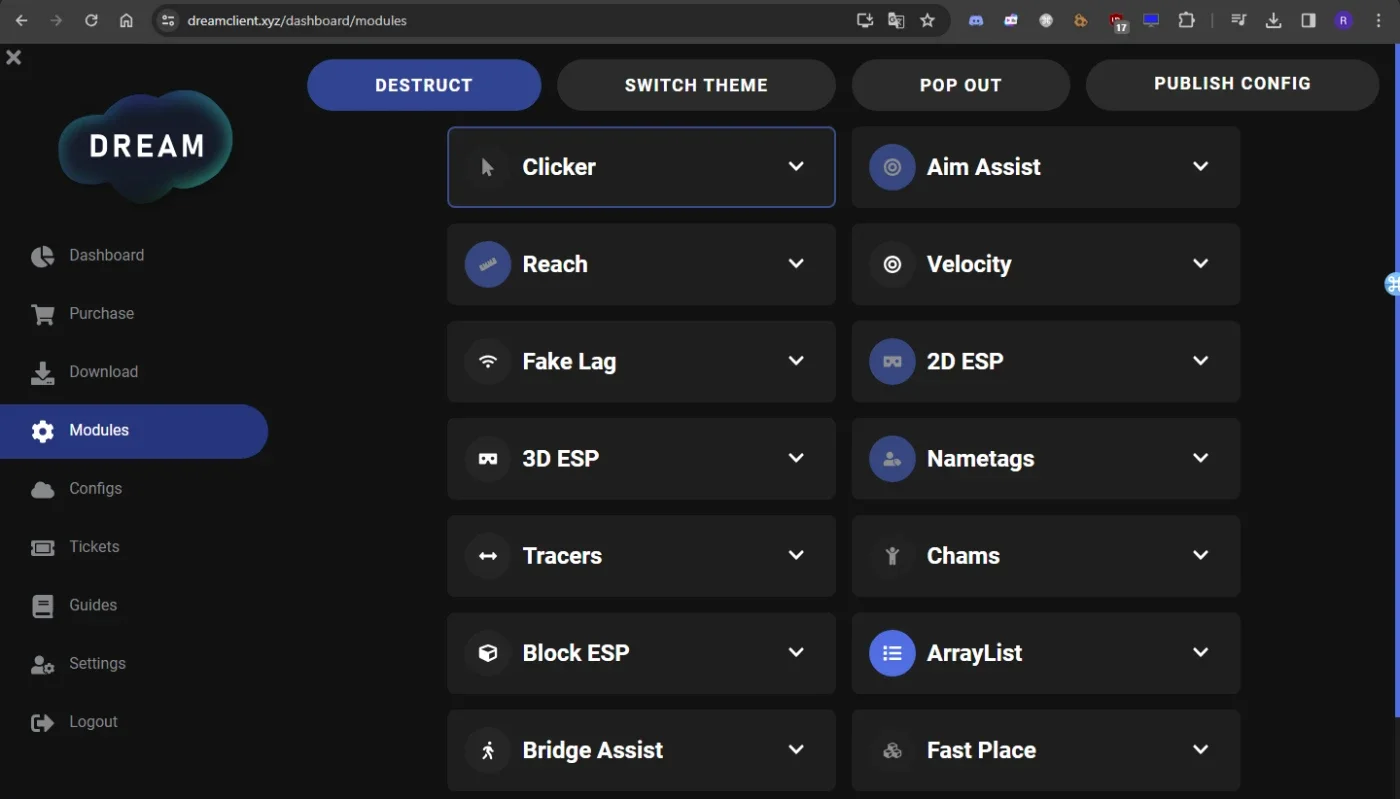
Task: Click the Fake Lag wifi icon
Action: (488, 361)
